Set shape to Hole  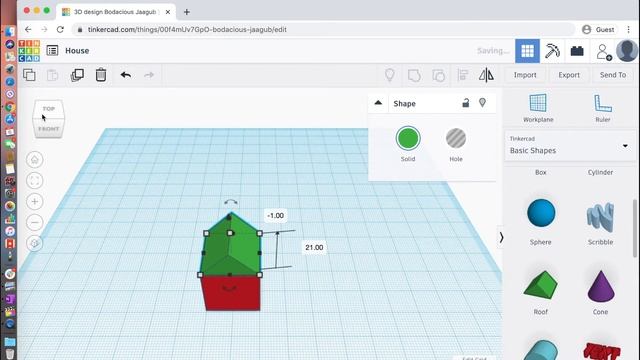pyautogui.click(x=456, y=139)
